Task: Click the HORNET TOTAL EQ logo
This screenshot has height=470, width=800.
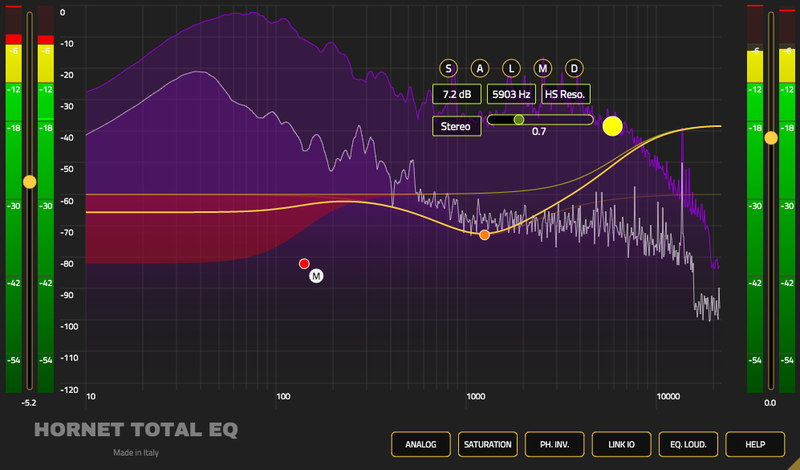Action: tap(136, 430)
